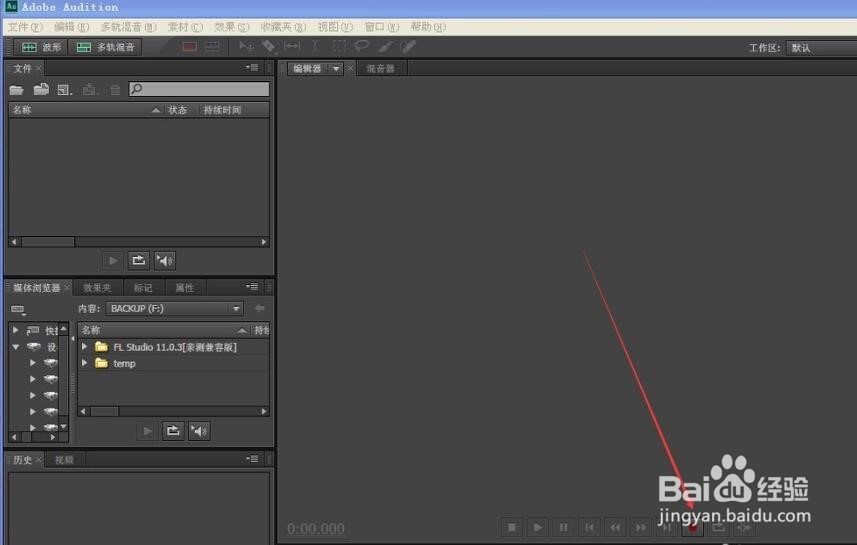Expand the shortcuts (快) tree node
The width and height of the screenshot is (857, 545).
(16, 330)
